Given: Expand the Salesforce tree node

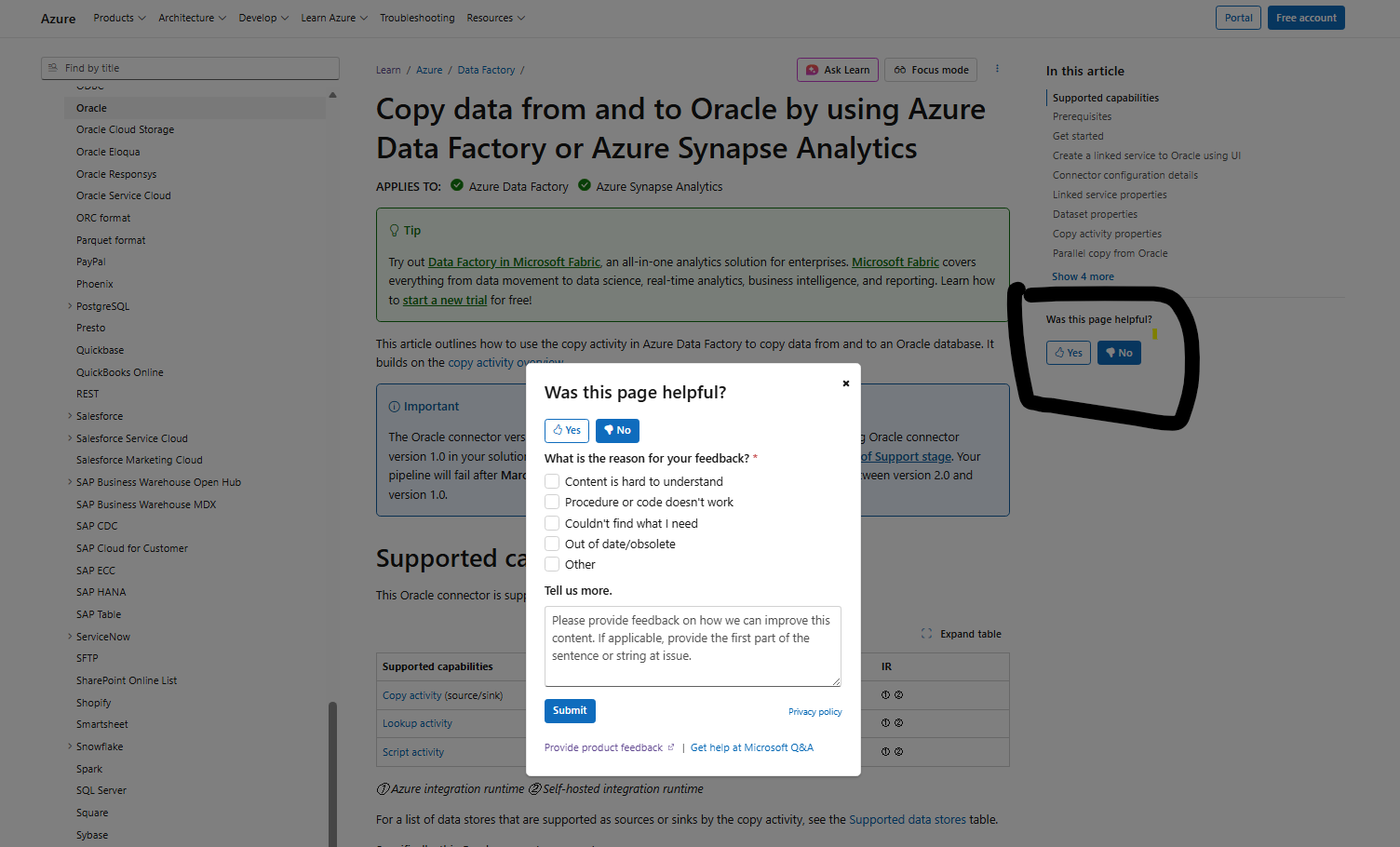Looking at the screenshot, I should pyautogui.click(x=70, y=416).
